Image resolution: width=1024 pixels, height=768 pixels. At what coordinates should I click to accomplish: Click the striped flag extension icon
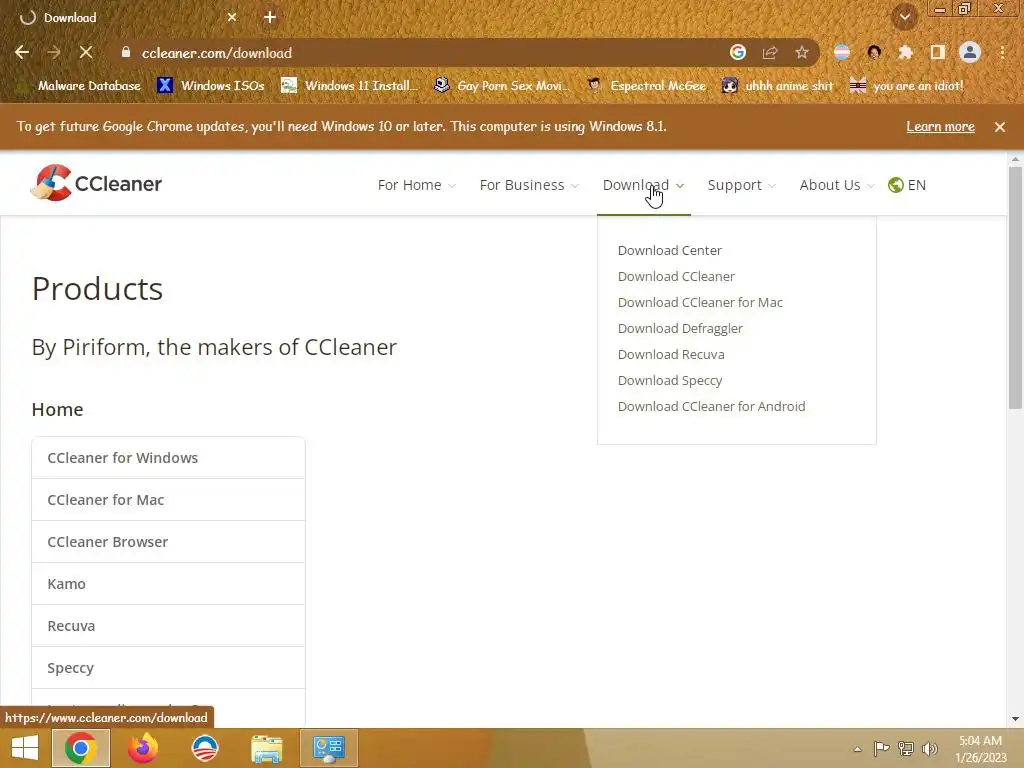coord(842,53)
